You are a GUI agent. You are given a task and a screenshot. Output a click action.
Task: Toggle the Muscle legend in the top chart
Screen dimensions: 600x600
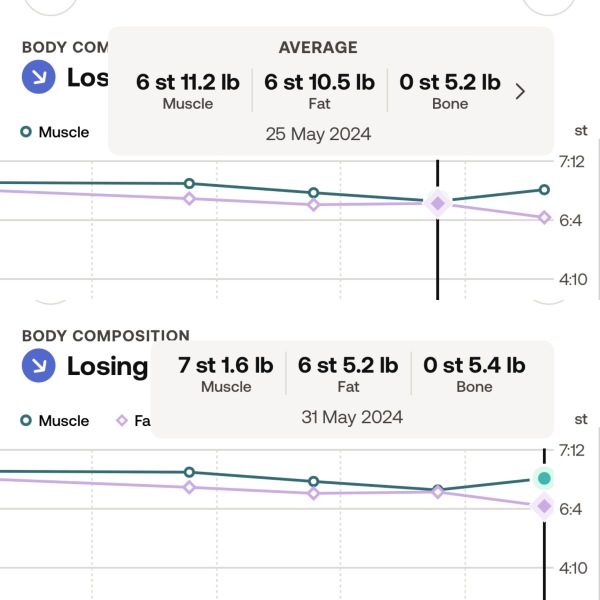click(55, 132)
